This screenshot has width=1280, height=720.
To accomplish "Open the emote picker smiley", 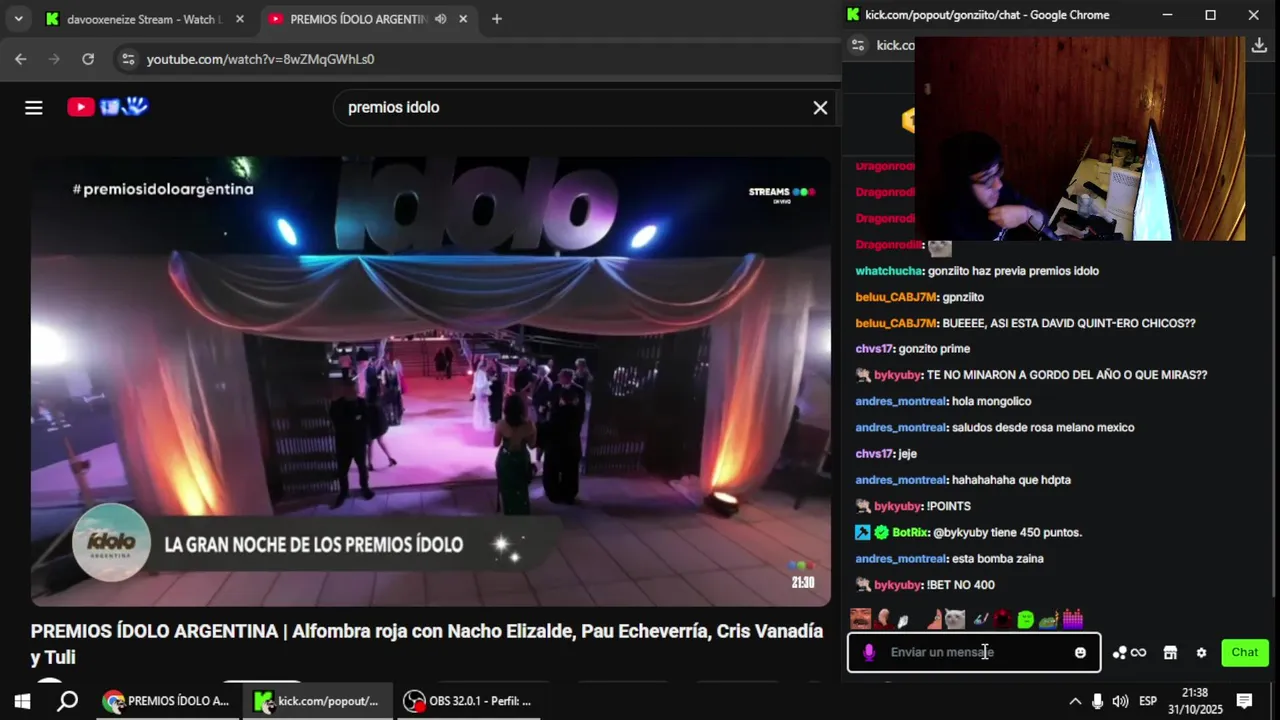I will click(x=1080, y=652).
